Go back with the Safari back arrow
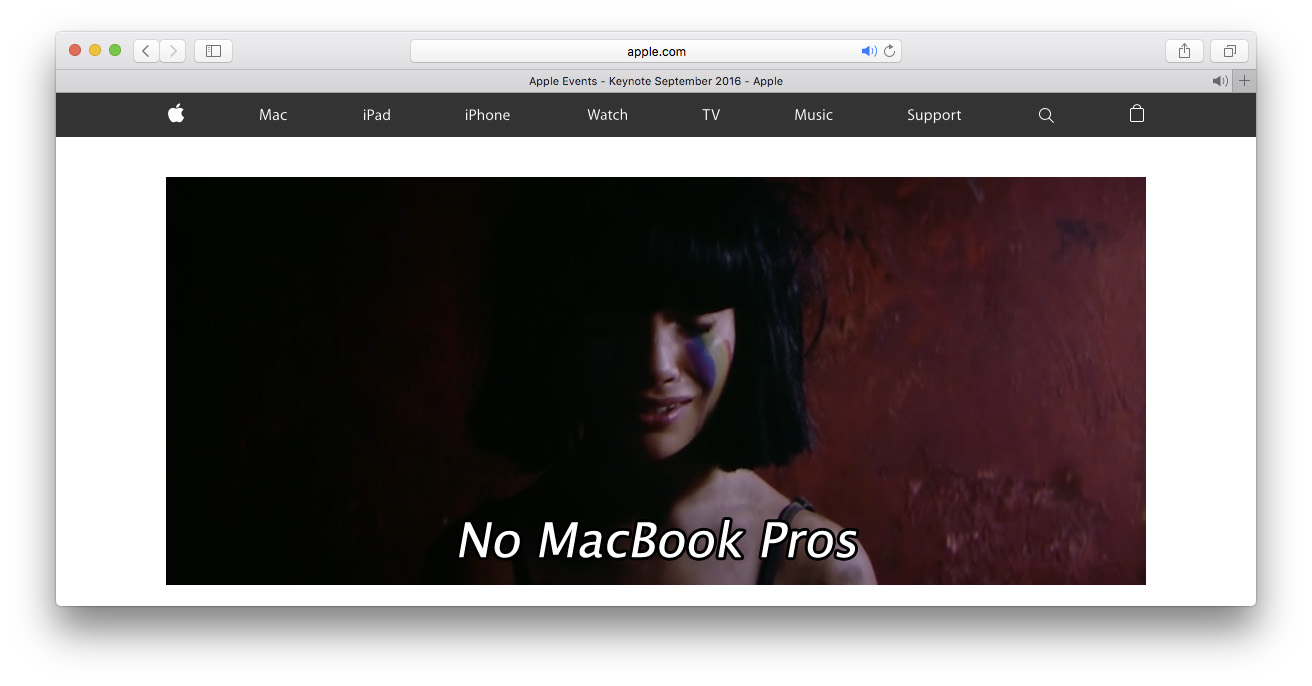This screenshot has height=686, width=1312. [146, 51]
